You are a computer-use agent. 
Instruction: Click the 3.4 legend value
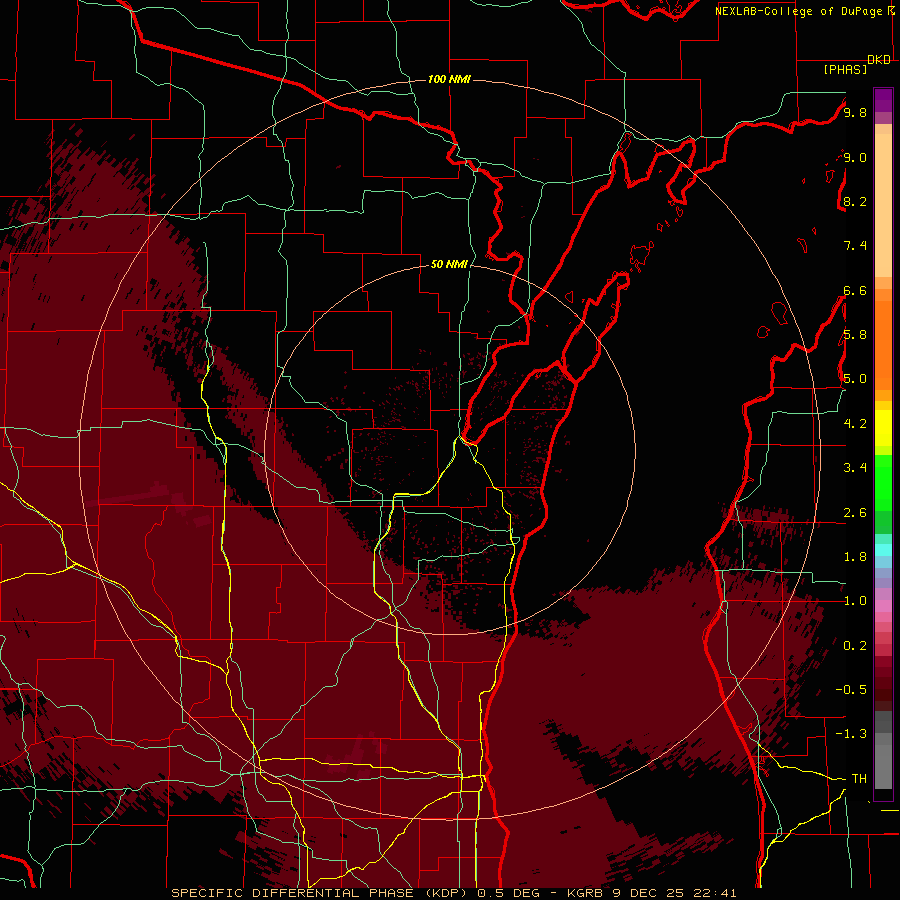click(x=855, y=468)
